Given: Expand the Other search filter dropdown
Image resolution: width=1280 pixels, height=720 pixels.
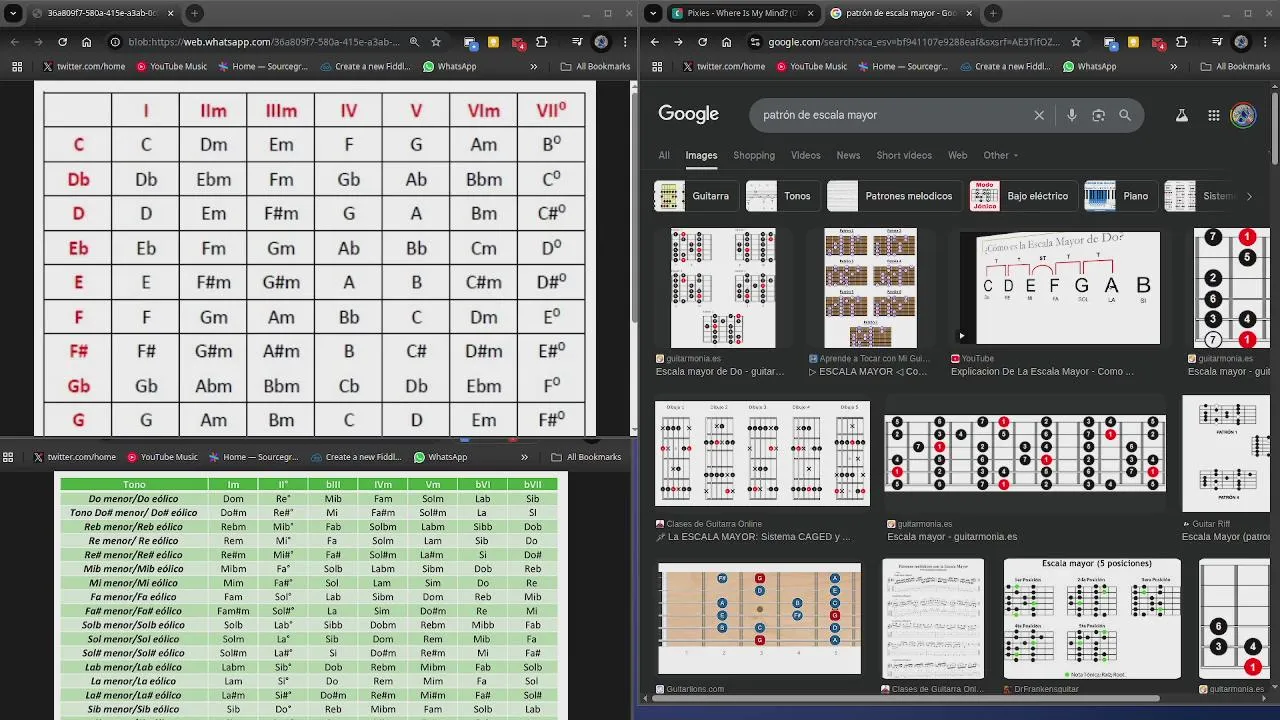Looking at the screenshot, I should (x=1000, y=155).
